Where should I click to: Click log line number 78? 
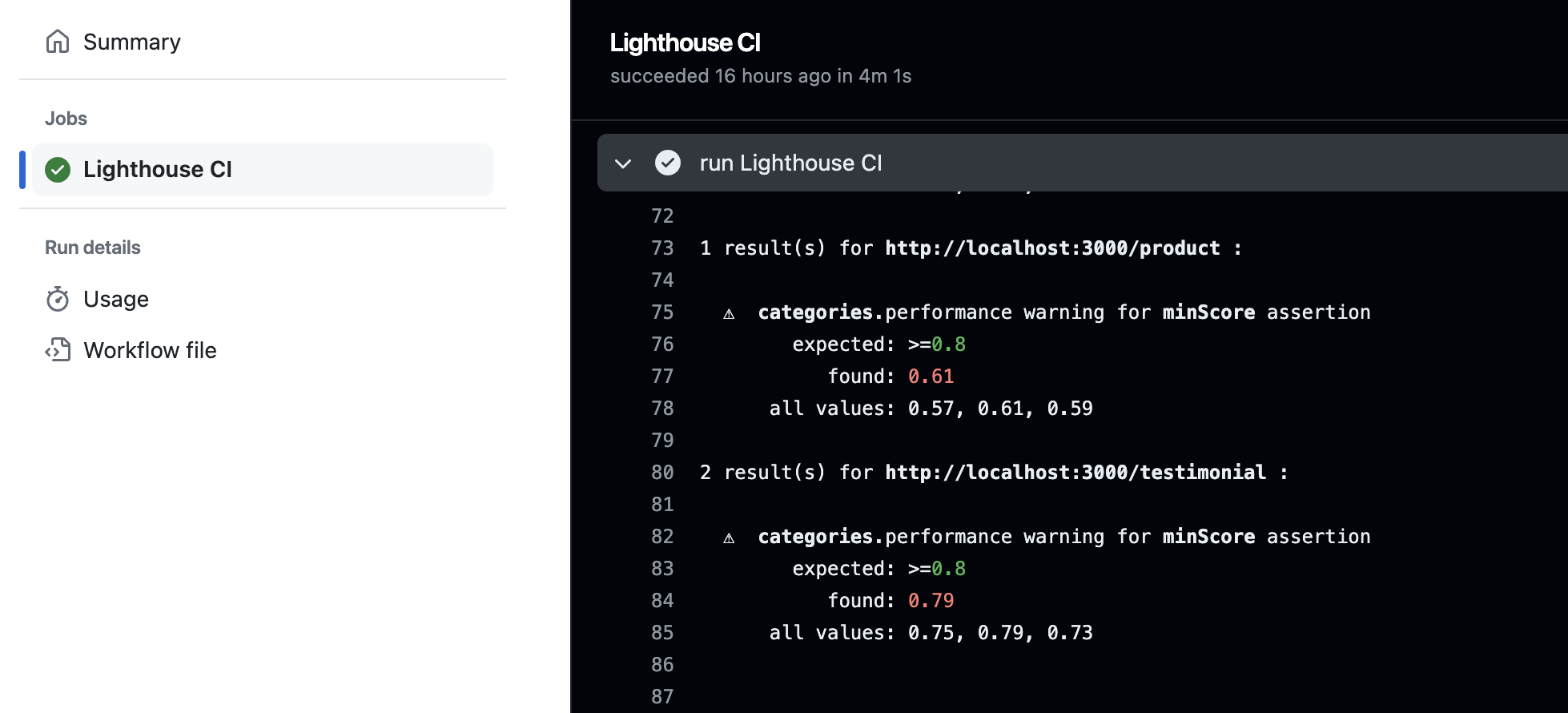tap(662, 409)
